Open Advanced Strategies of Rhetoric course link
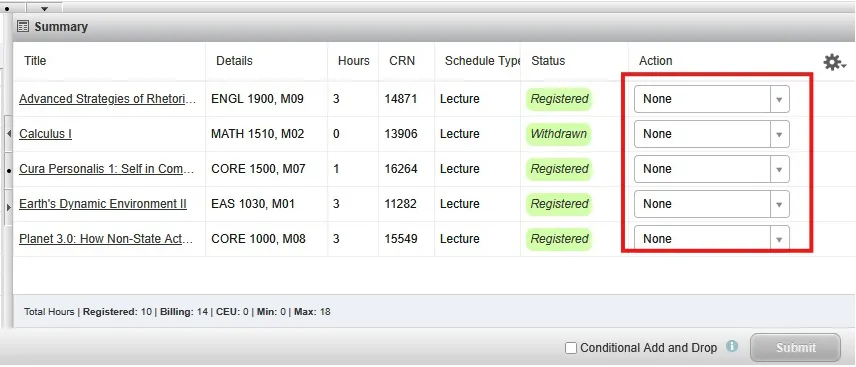Screen dimensions: 856x367 [107, 99]
